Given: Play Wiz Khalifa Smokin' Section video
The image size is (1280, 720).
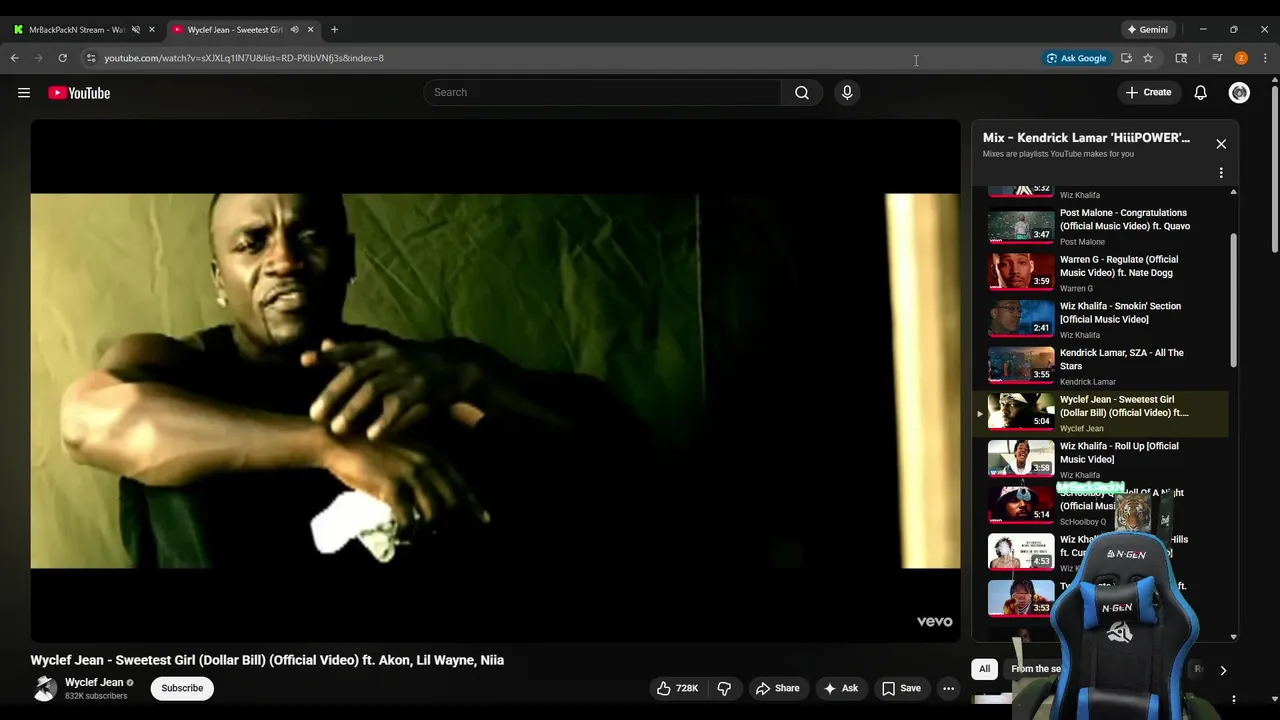Looking at the screenshot, I should [x=1100, y=320].
